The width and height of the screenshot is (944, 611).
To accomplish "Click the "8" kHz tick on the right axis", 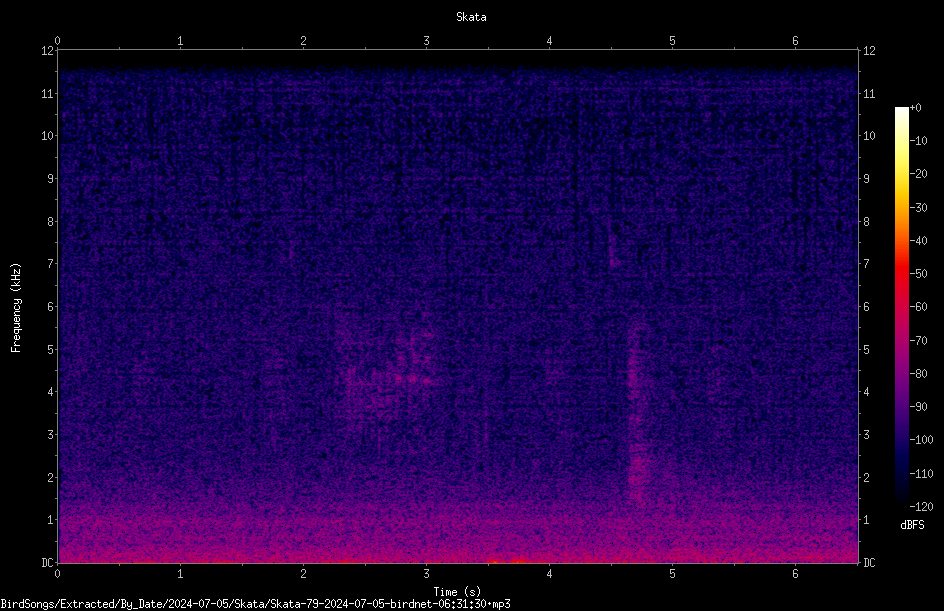I will (866, 222).
